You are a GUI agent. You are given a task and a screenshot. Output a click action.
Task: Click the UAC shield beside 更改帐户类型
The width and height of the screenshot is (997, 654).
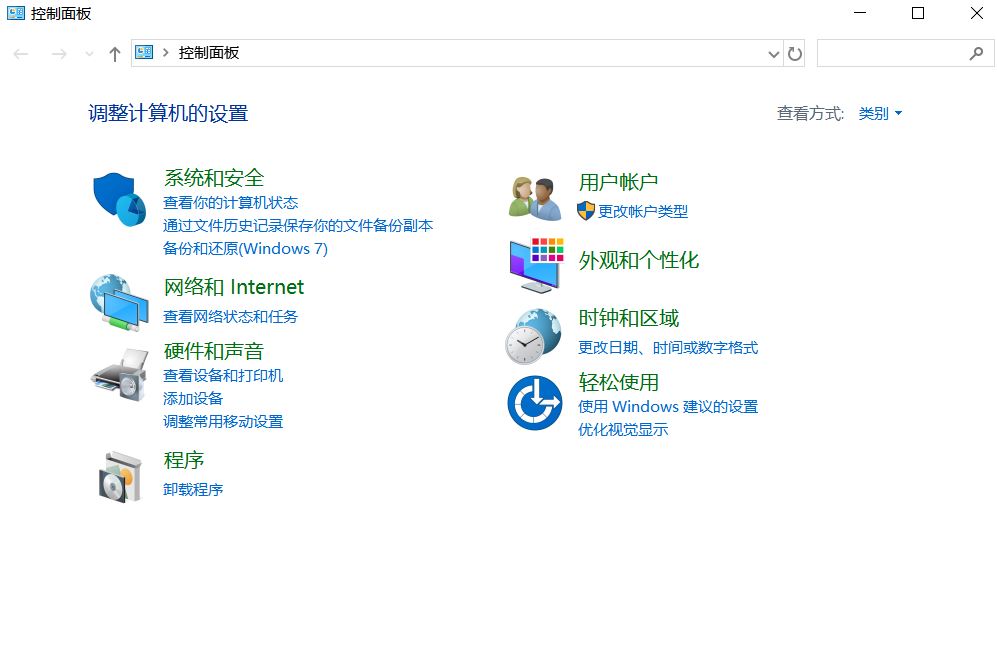[x=586, y=211]
